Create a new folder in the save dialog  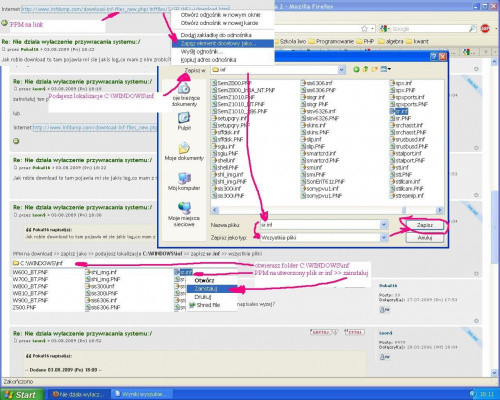click(x=375, y=69)
